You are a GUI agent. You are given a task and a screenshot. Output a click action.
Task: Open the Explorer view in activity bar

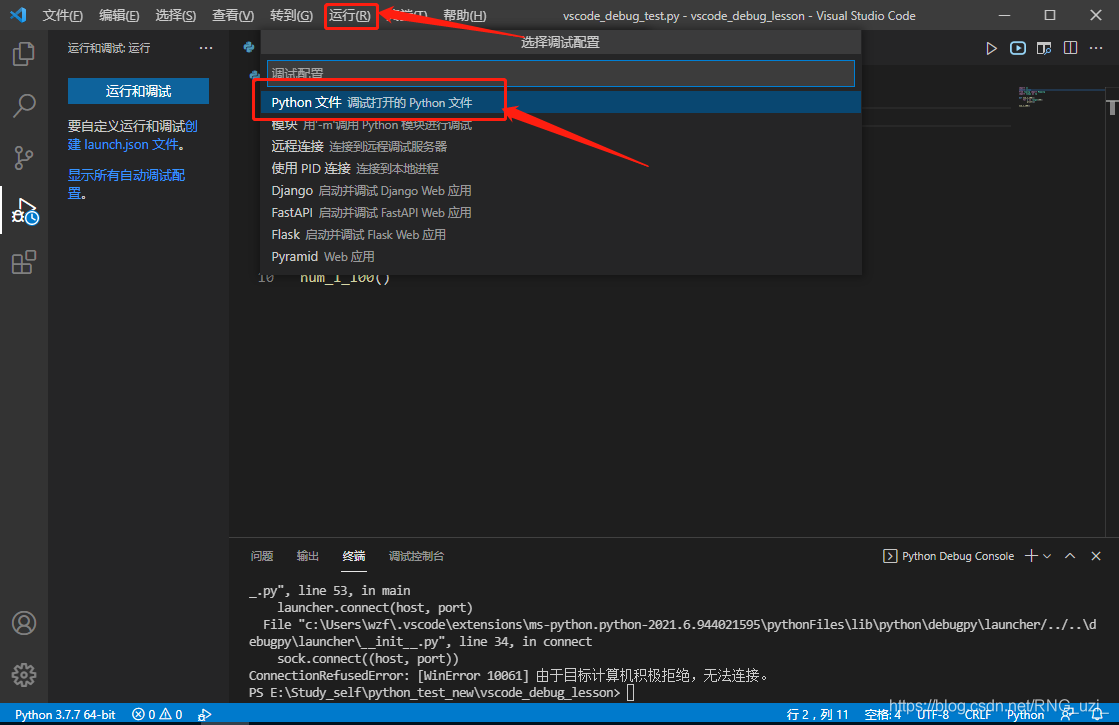click(x=24, y=54)
